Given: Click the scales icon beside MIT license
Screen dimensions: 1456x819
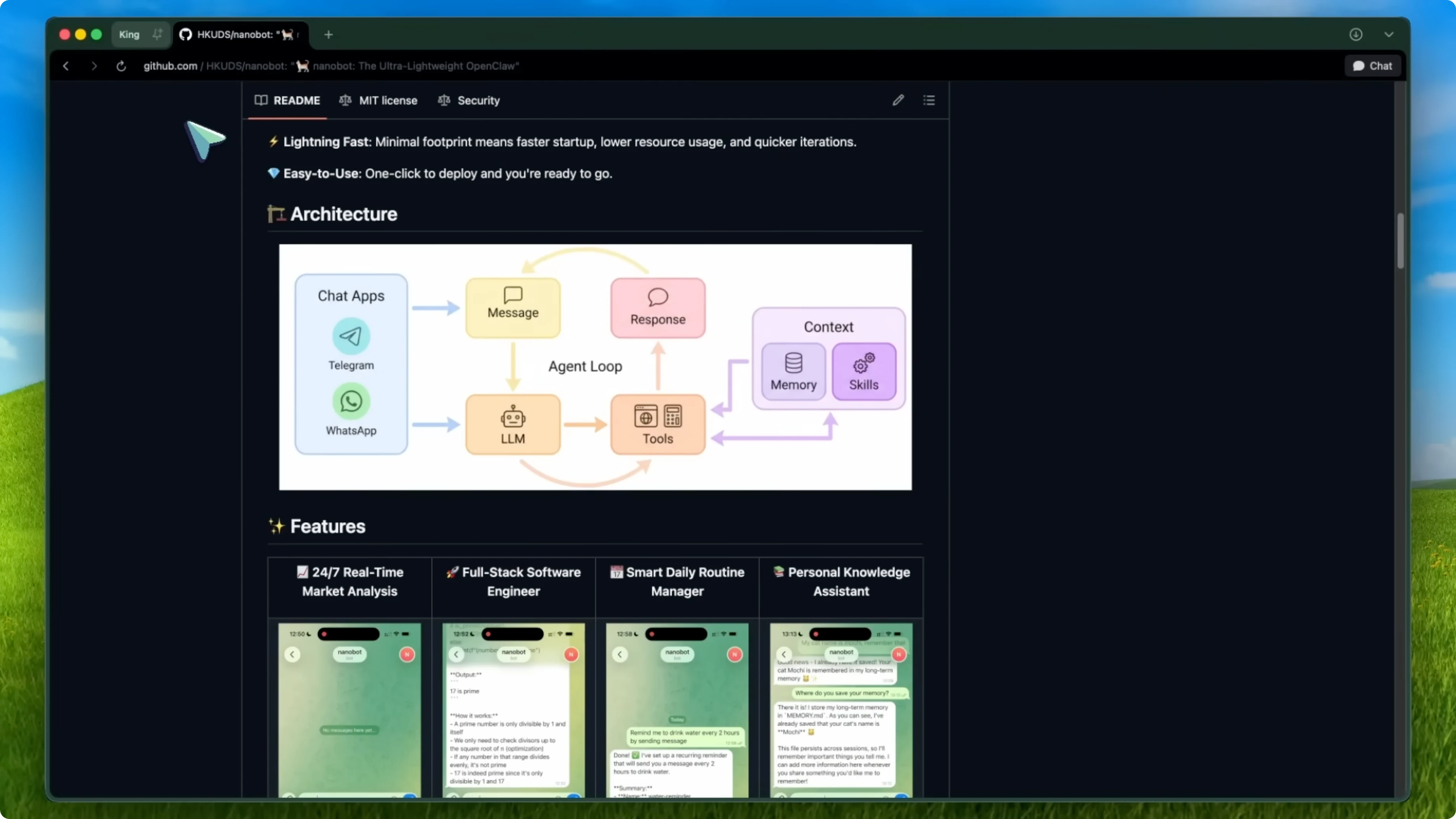Looking at the screenshot, I should pyautogui.click(x=345, y=100).
